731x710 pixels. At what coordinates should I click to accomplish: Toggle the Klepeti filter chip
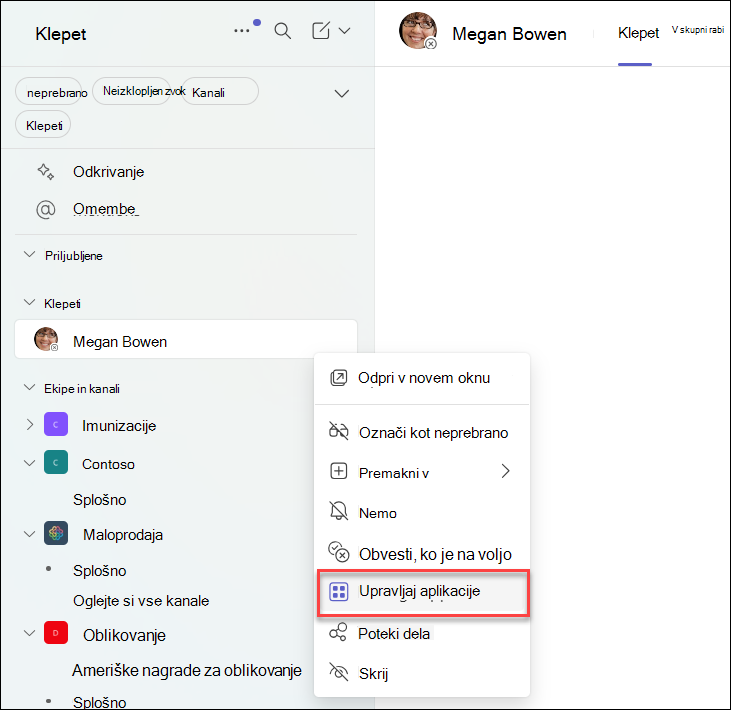(x=43, y=124)
